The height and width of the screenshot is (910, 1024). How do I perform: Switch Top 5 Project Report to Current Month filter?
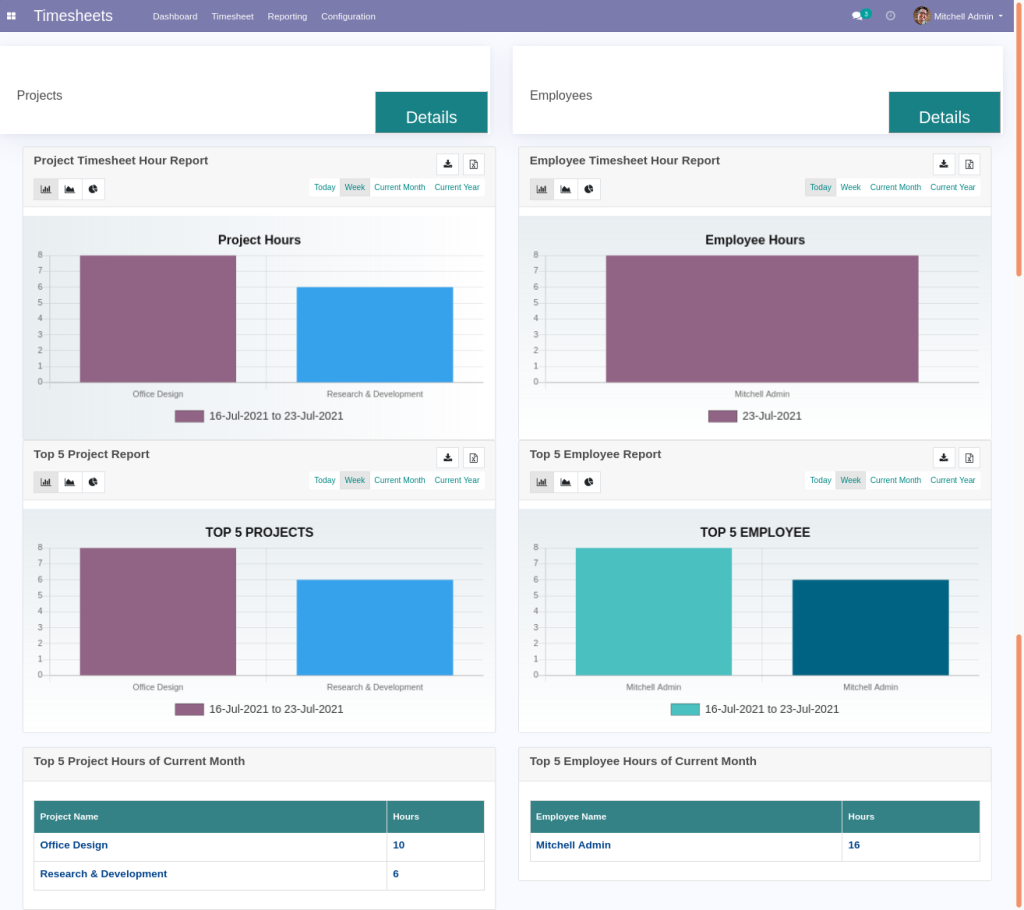pyautogui.click(x=399, y=480)
